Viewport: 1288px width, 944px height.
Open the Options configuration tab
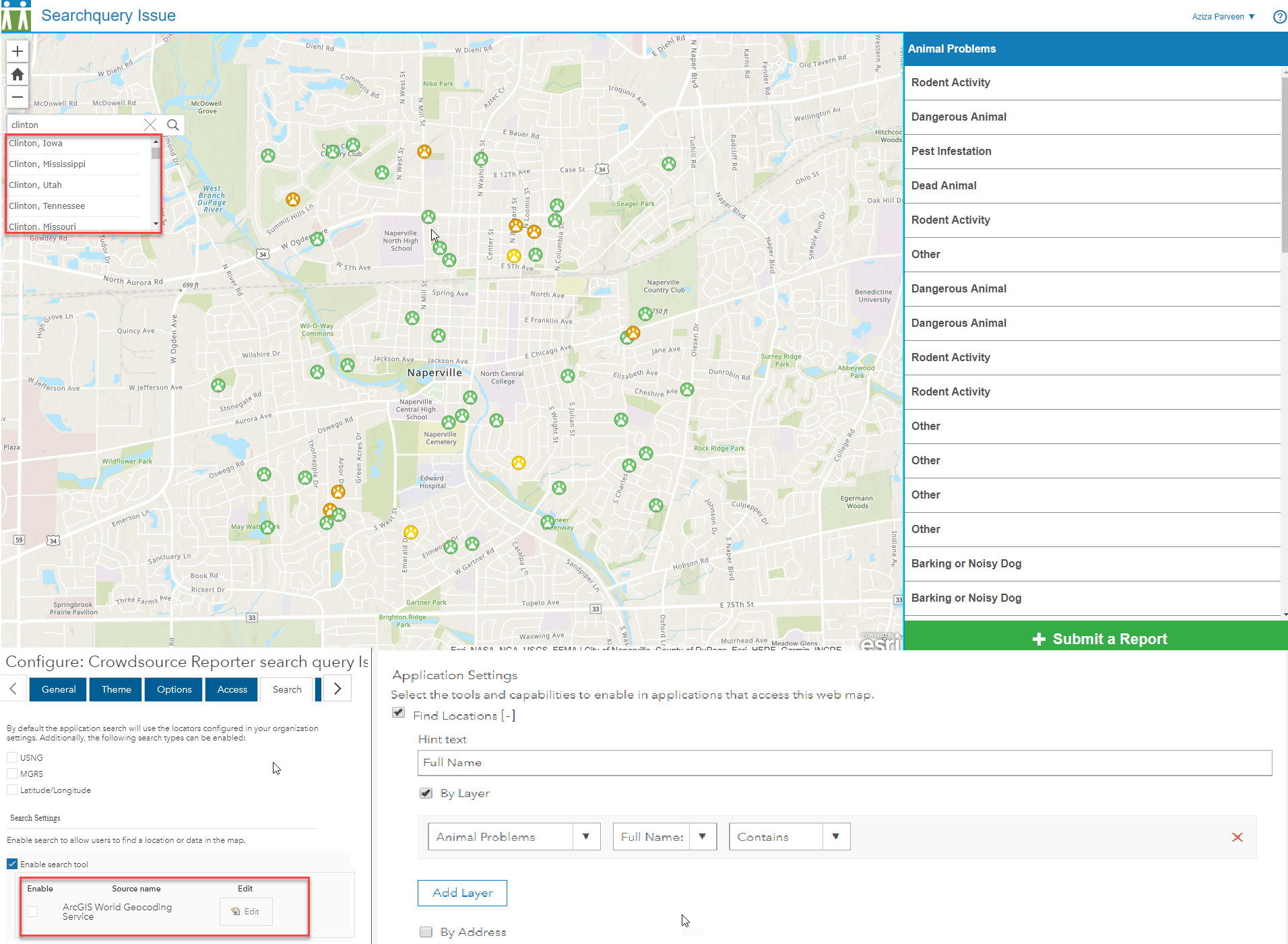coord(173,689)
